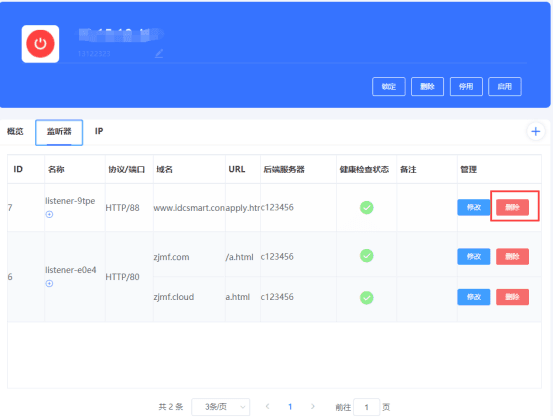Expand the circle icon under listener-e0e4
The width and height of the screenshot is (554, 417).
pos(49,283)
